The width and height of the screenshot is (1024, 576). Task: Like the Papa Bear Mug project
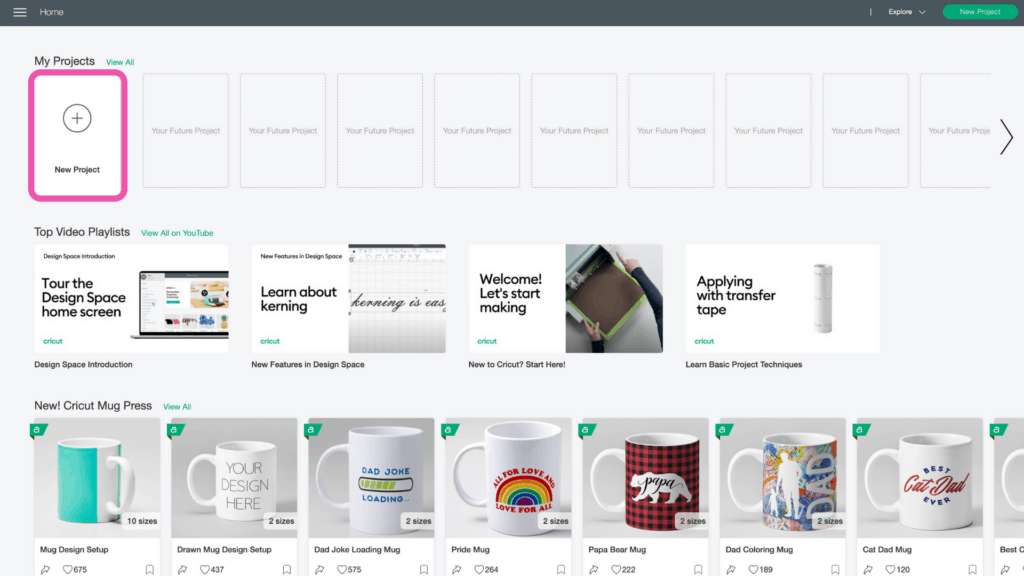click(x=616, y=569)
